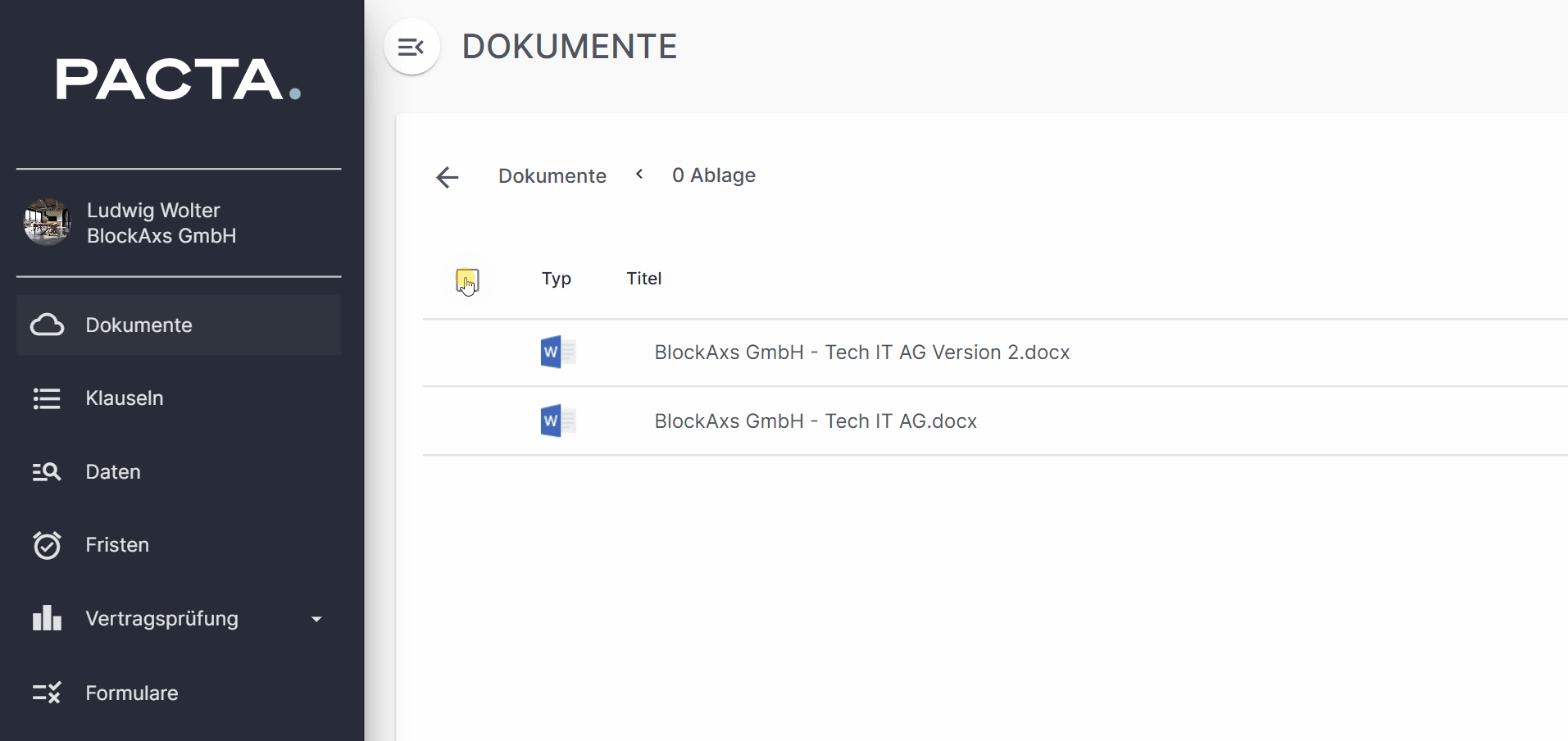Open the Klauseln menu item
The width and height of the screenshot is (1568, 741).
tap(179, 398)
